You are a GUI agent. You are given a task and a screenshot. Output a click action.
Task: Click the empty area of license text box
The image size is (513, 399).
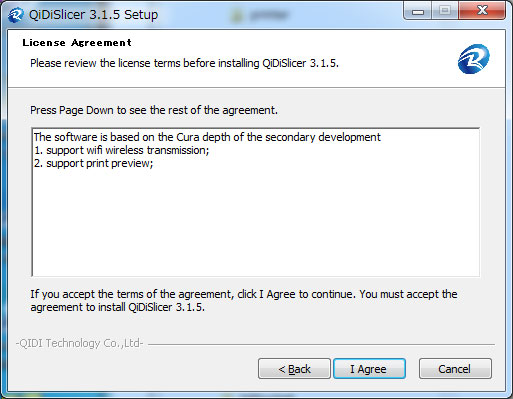(256, 223)
